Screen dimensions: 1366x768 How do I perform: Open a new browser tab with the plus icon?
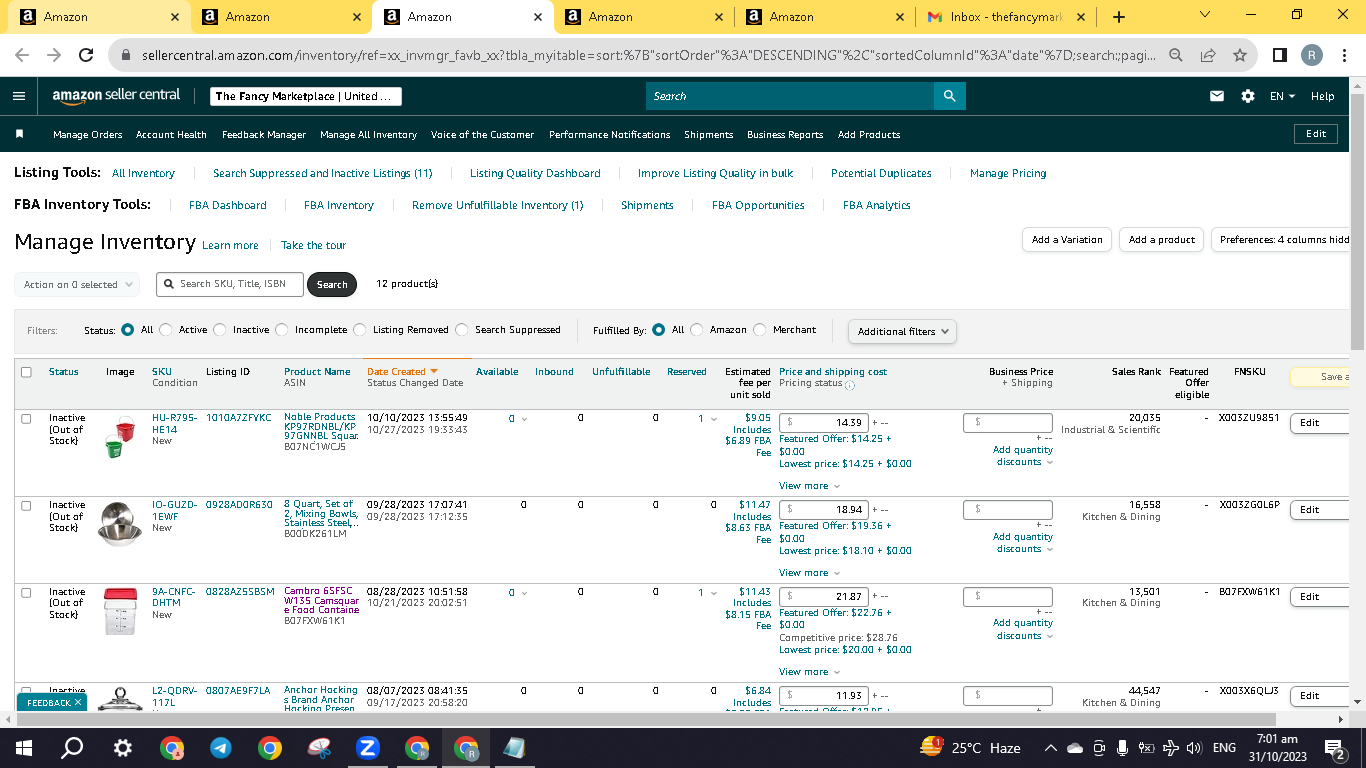[1119, 17]
